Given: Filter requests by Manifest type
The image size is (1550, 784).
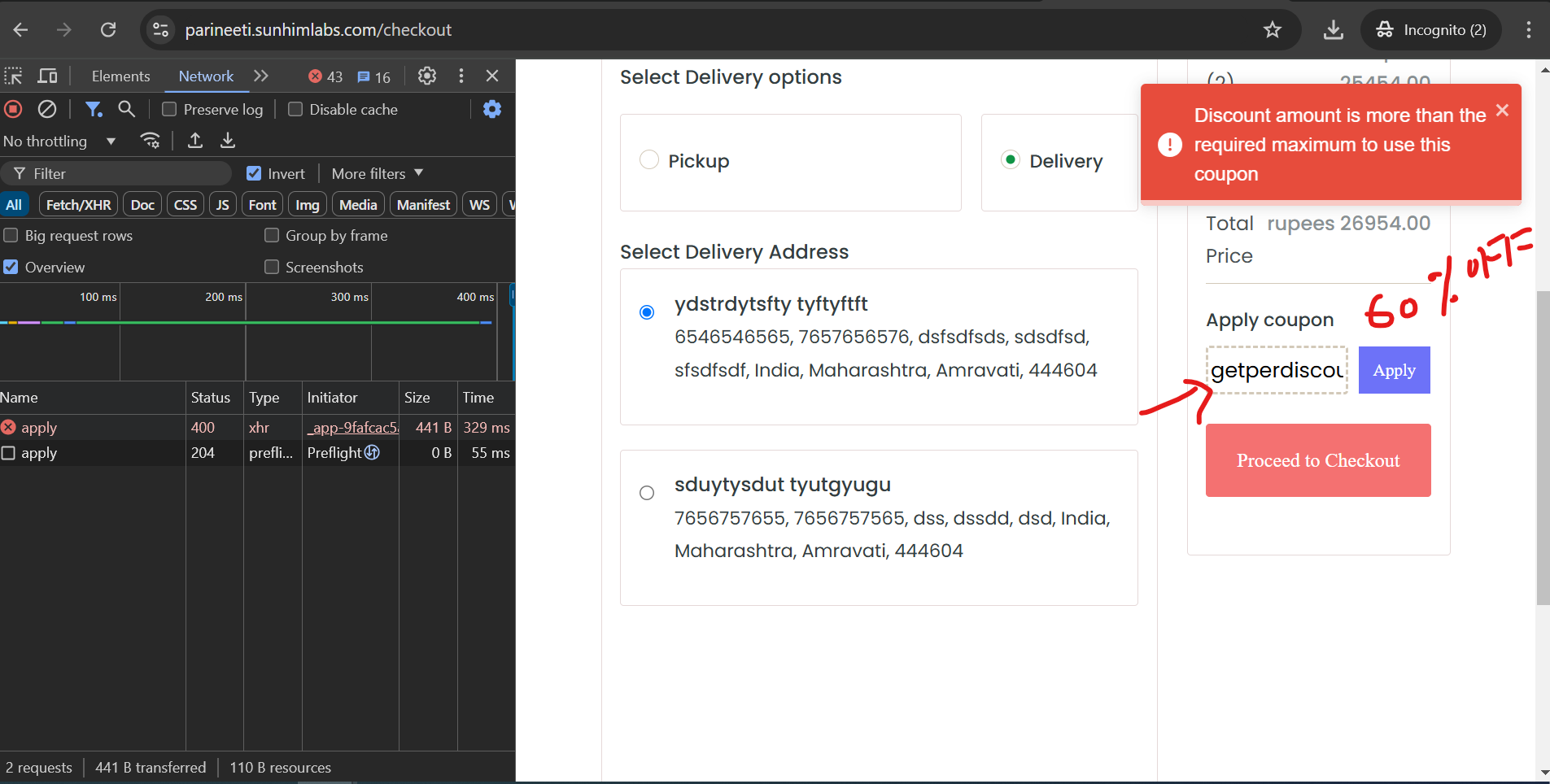Looking at the screenshot, I should 423,205.
